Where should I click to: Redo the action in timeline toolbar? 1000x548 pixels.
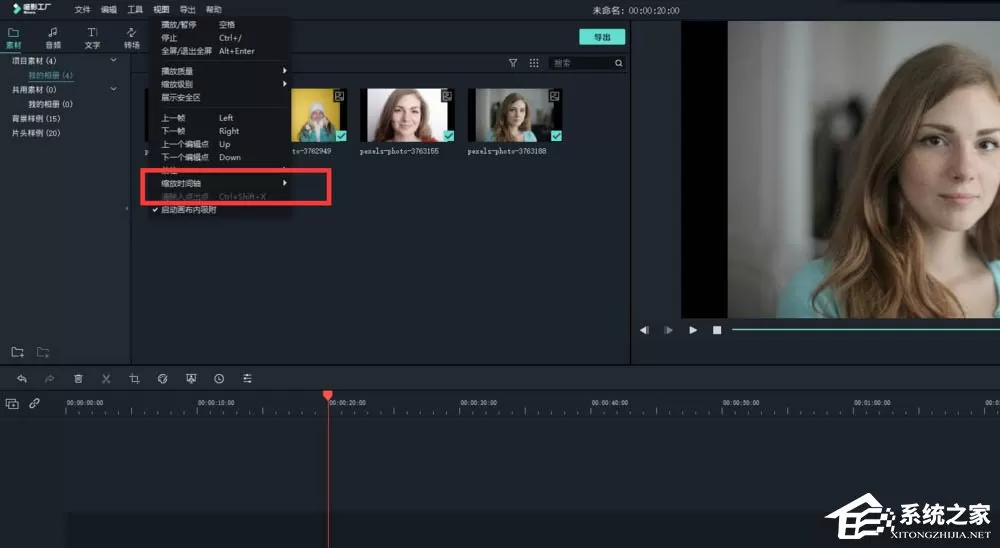(x=49, y=379)
